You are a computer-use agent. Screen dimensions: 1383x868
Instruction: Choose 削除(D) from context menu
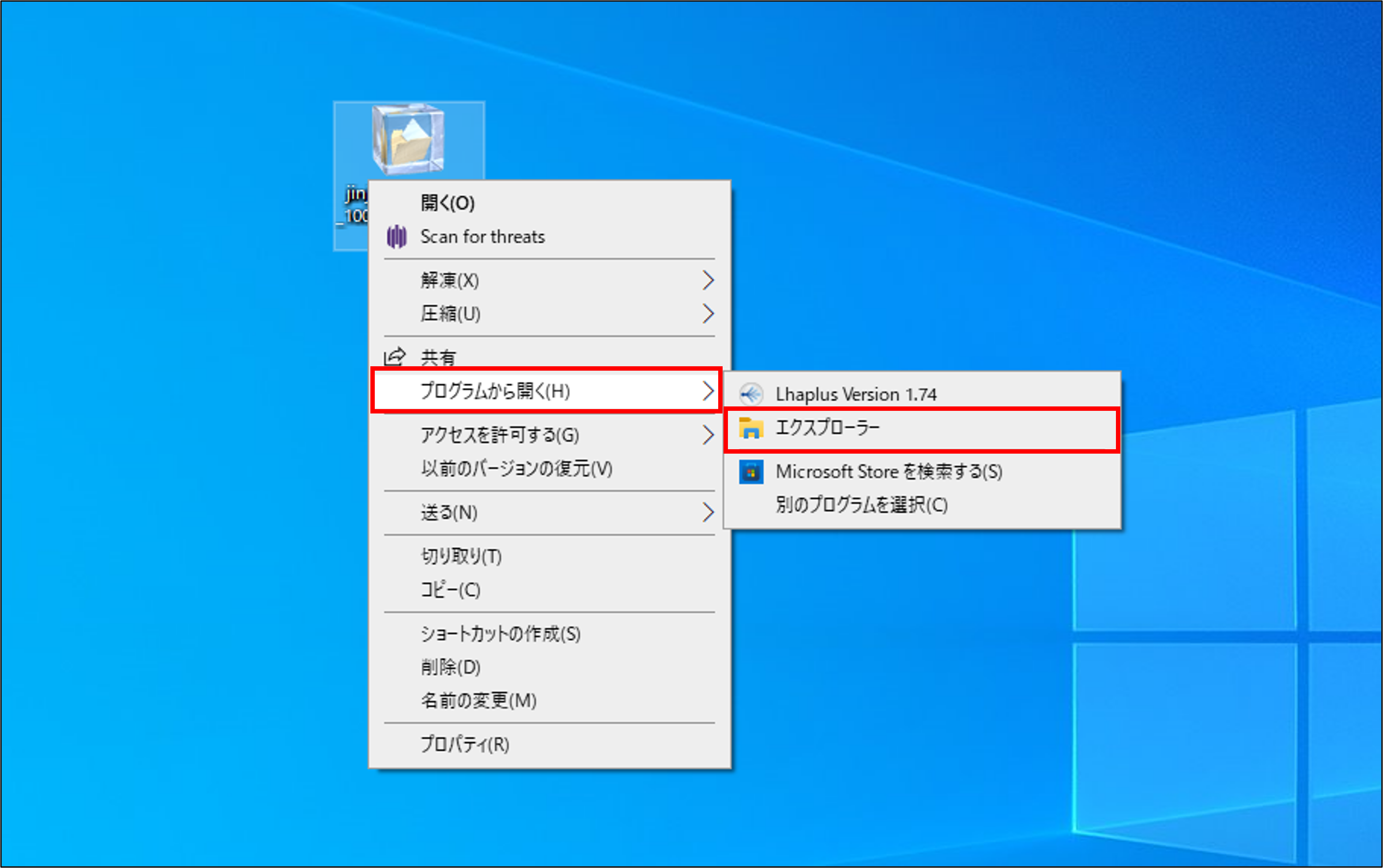pos(451,667)
